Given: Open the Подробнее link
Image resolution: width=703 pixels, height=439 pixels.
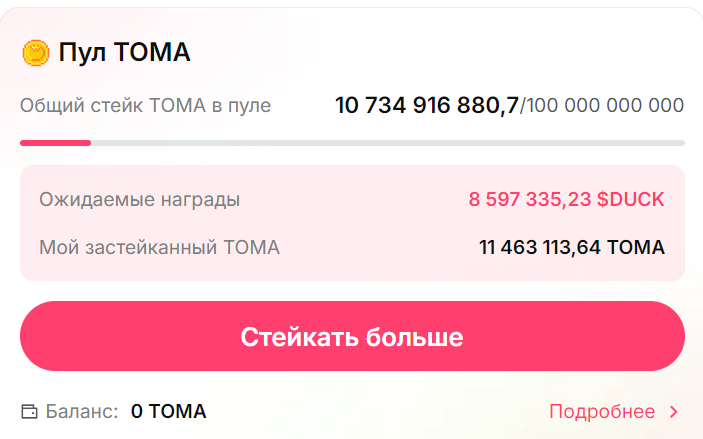Looking at the screenshot, I should pyautogui.click(x=602, y=411).
